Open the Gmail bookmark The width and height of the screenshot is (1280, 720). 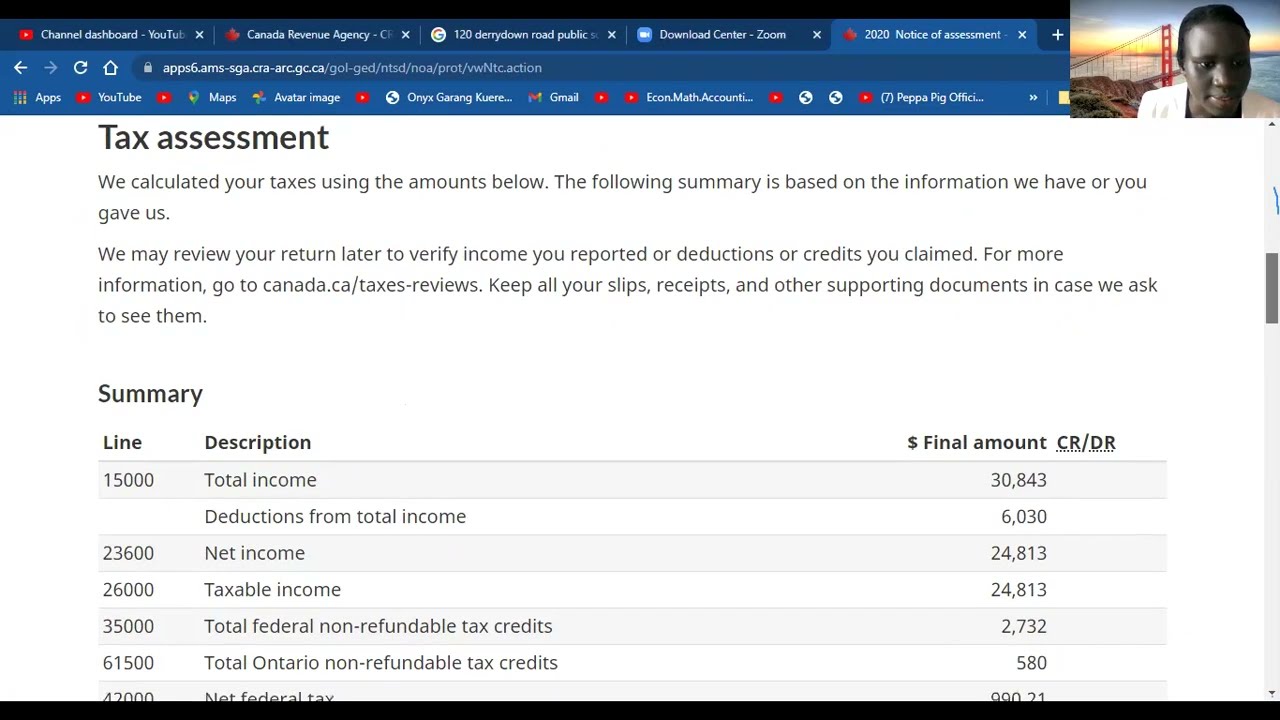(553, 97)
